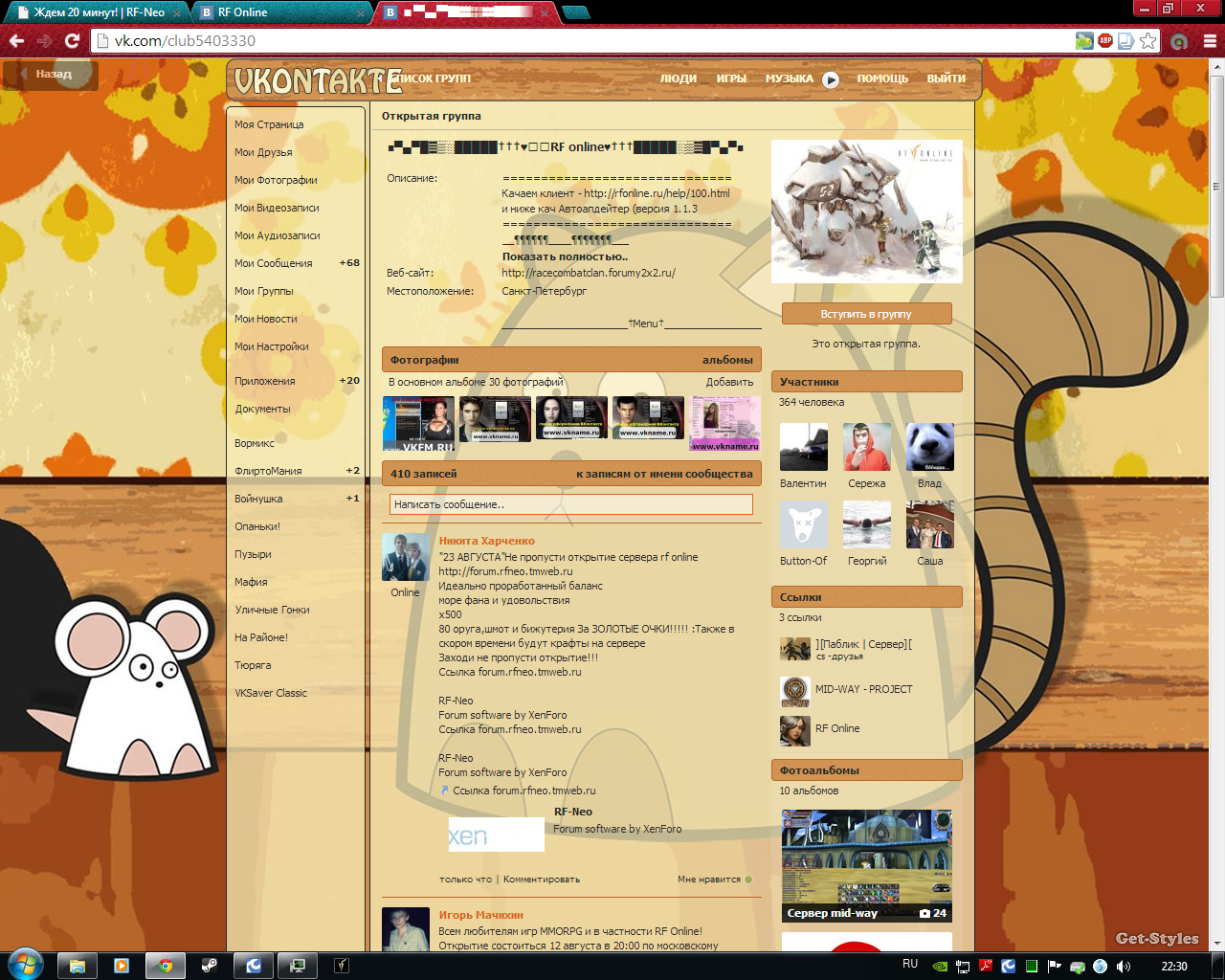Switch input language via RU indicator
This screenshot has width=1225, height=980.
(x=910, y=965)
